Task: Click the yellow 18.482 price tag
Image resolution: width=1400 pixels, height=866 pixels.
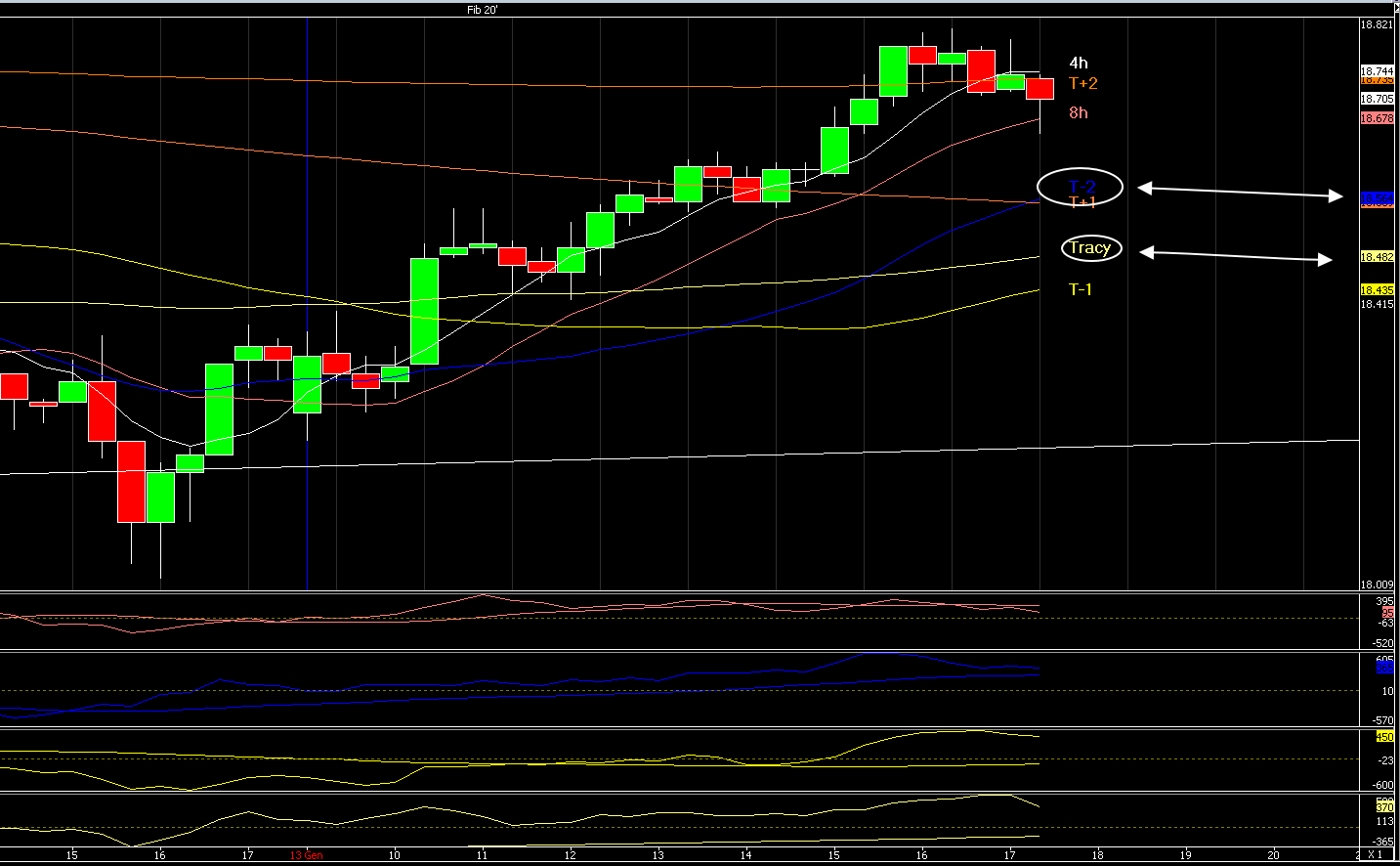Action: pos(1378,257)
